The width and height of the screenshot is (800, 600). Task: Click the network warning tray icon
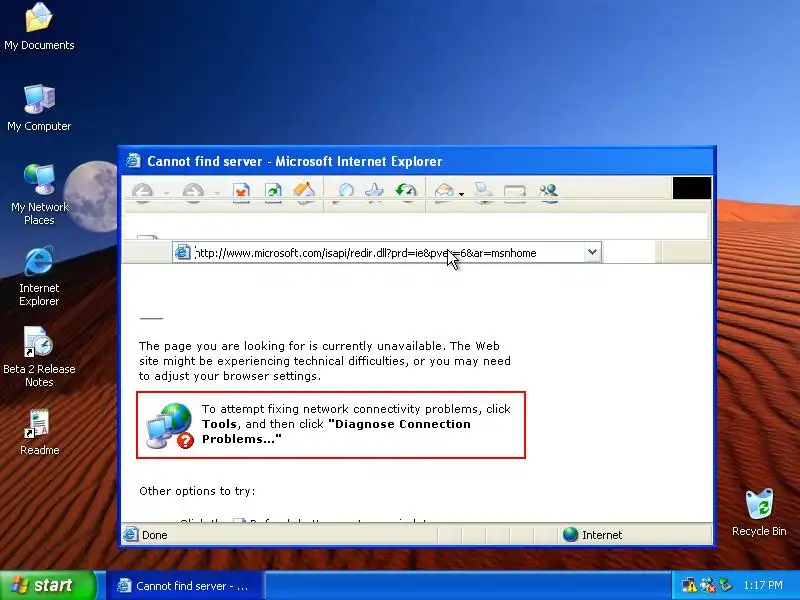click(689, 585)
